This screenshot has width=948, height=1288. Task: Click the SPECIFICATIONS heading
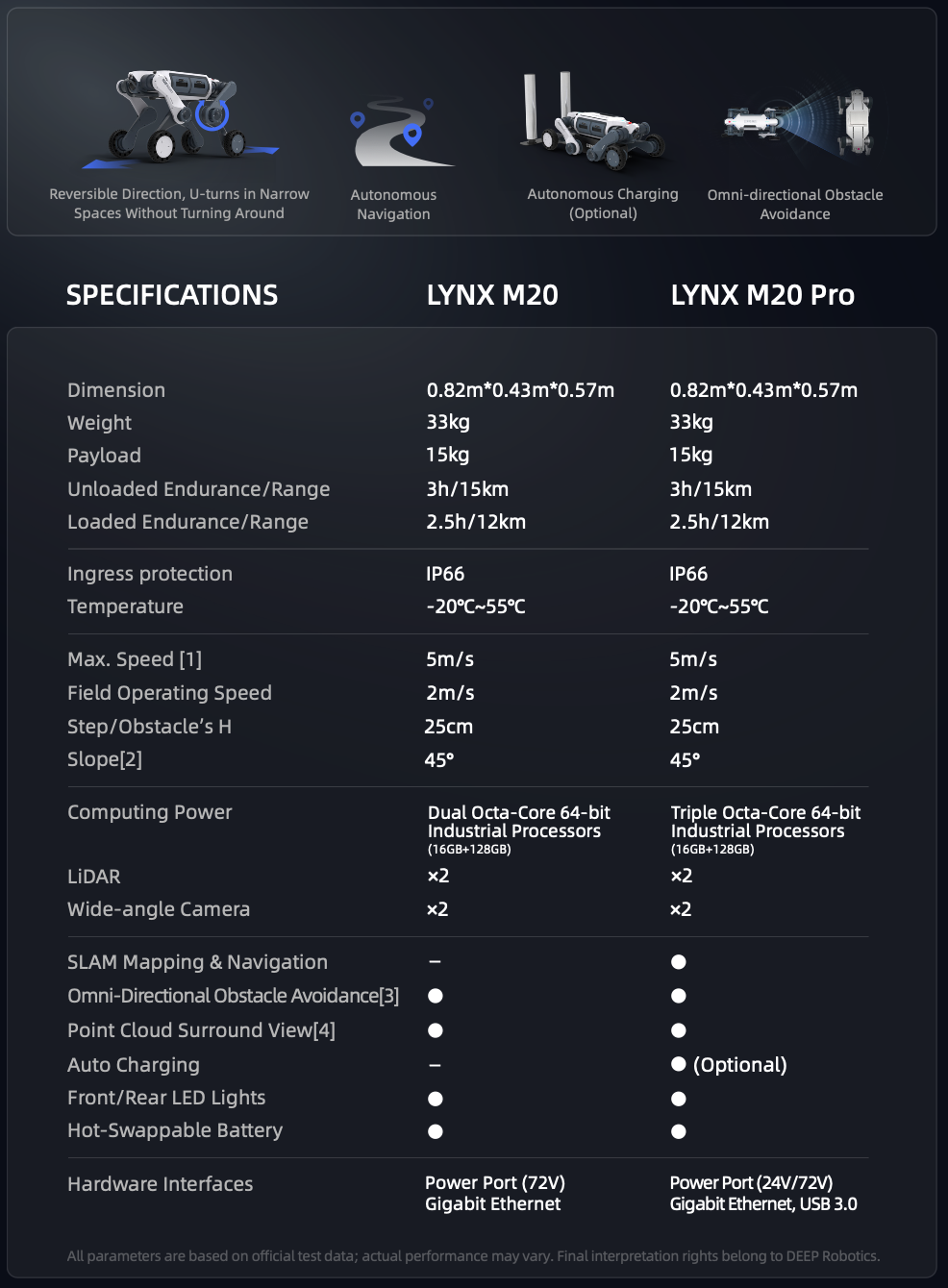[172, 295]
